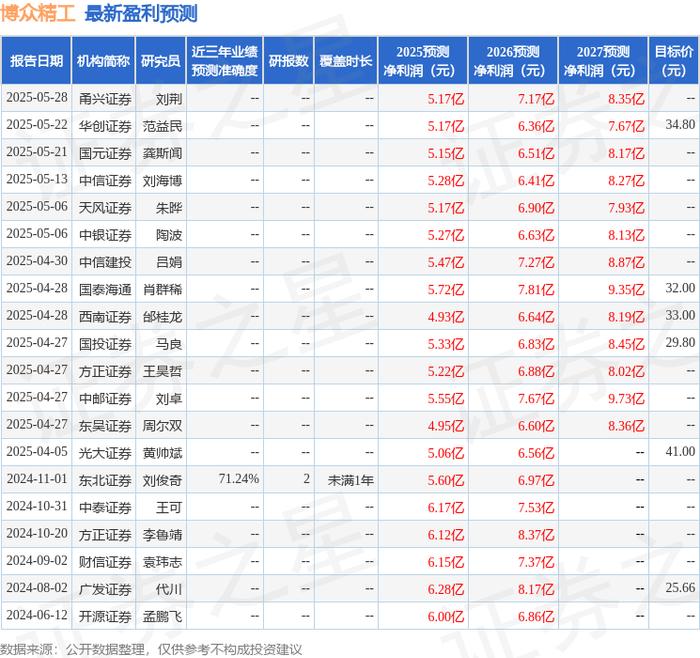Click the 中信证券 institution cell
This screenshot has height=658, width=700.
coord(105,180)
